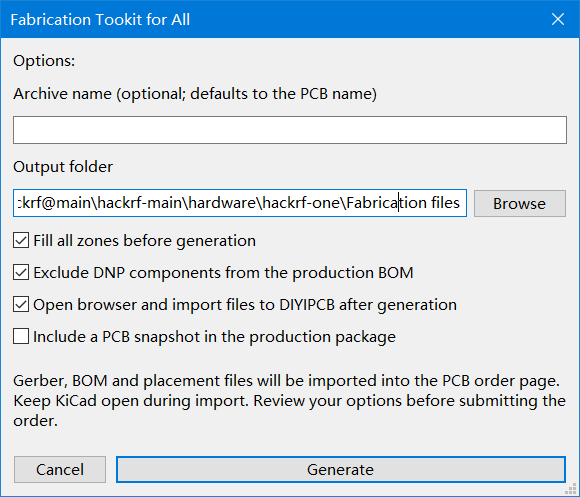Click the Generate button

341,469
